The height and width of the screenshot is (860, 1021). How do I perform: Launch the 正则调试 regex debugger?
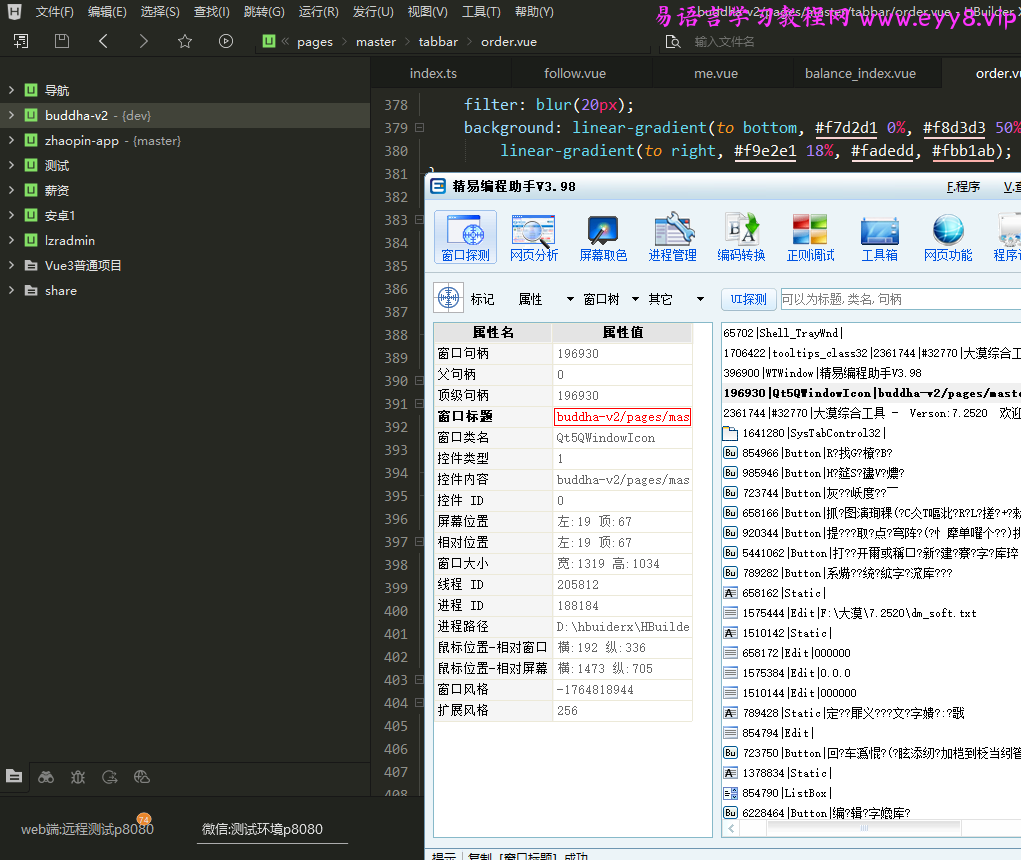coord(810,238)
